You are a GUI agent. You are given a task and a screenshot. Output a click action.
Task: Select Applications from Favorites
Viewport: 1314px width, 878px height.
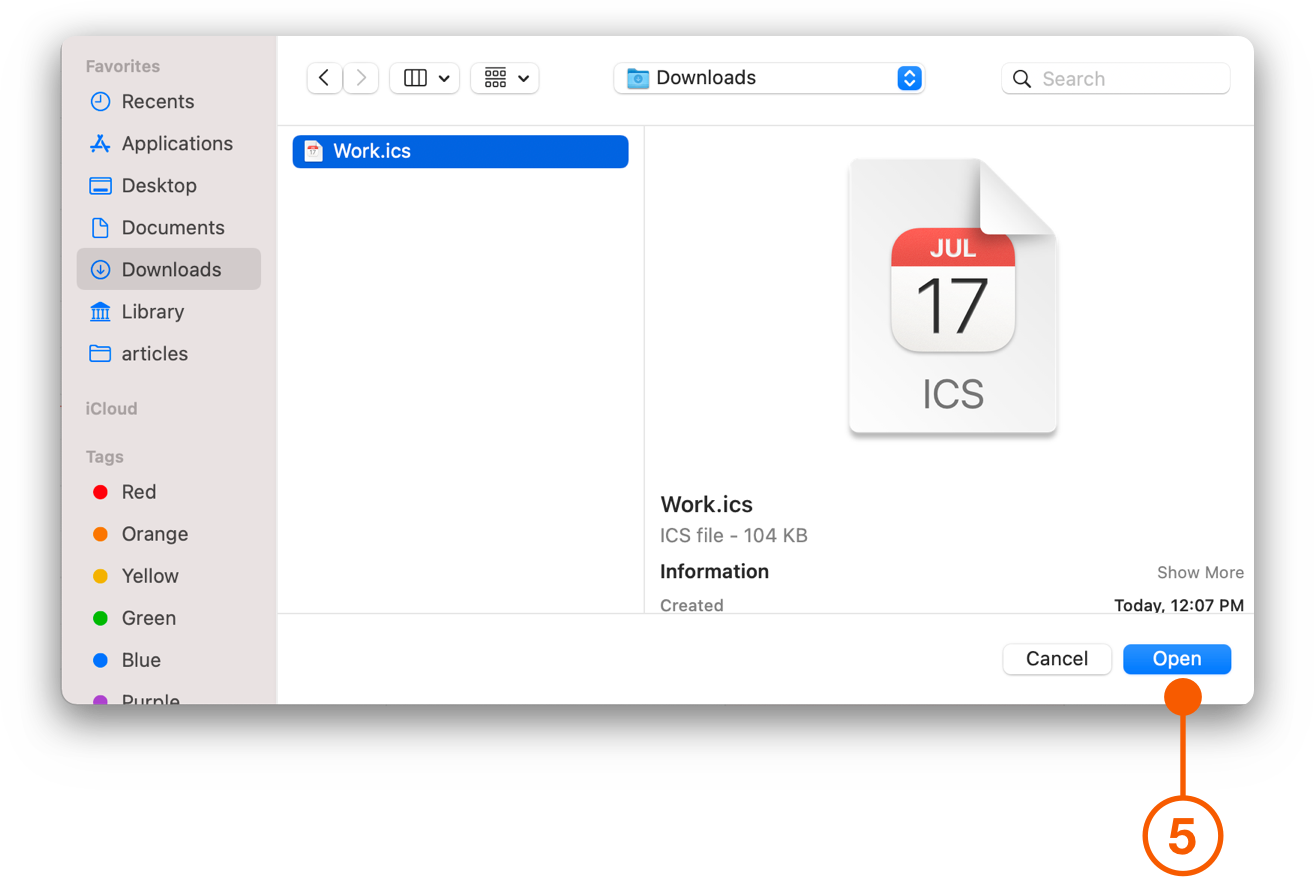click(x=177, y=143)
